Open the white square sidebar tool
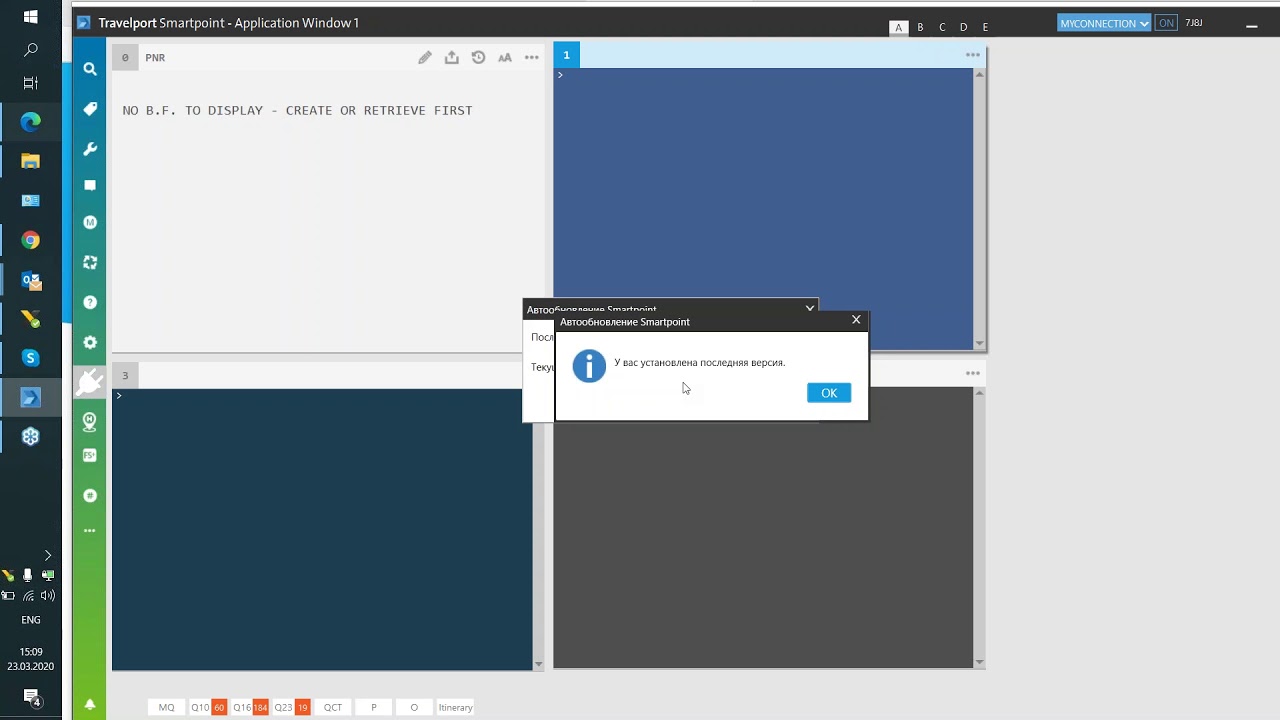Viewport: 1280px width, 720px height. 90,185
